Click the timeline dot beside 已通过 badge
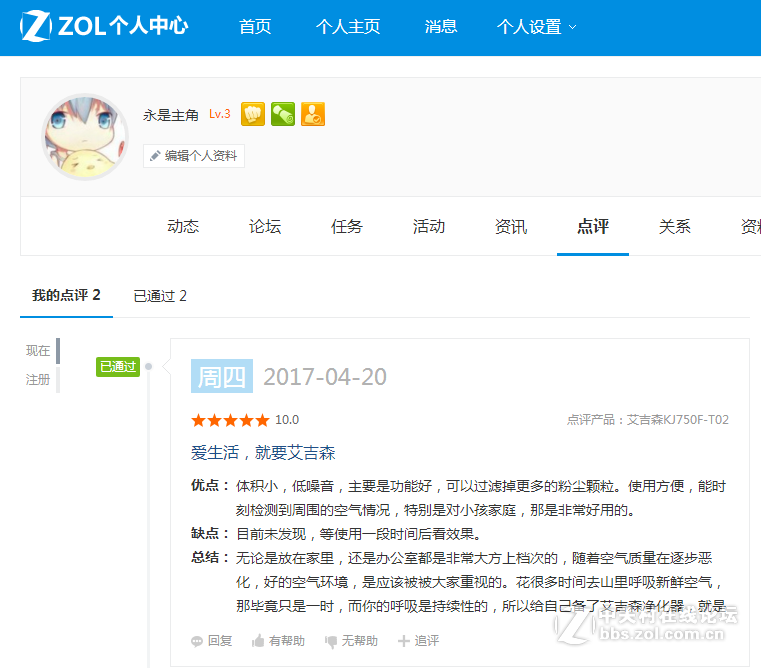This screenshot has height=668, width=761. 149,367
